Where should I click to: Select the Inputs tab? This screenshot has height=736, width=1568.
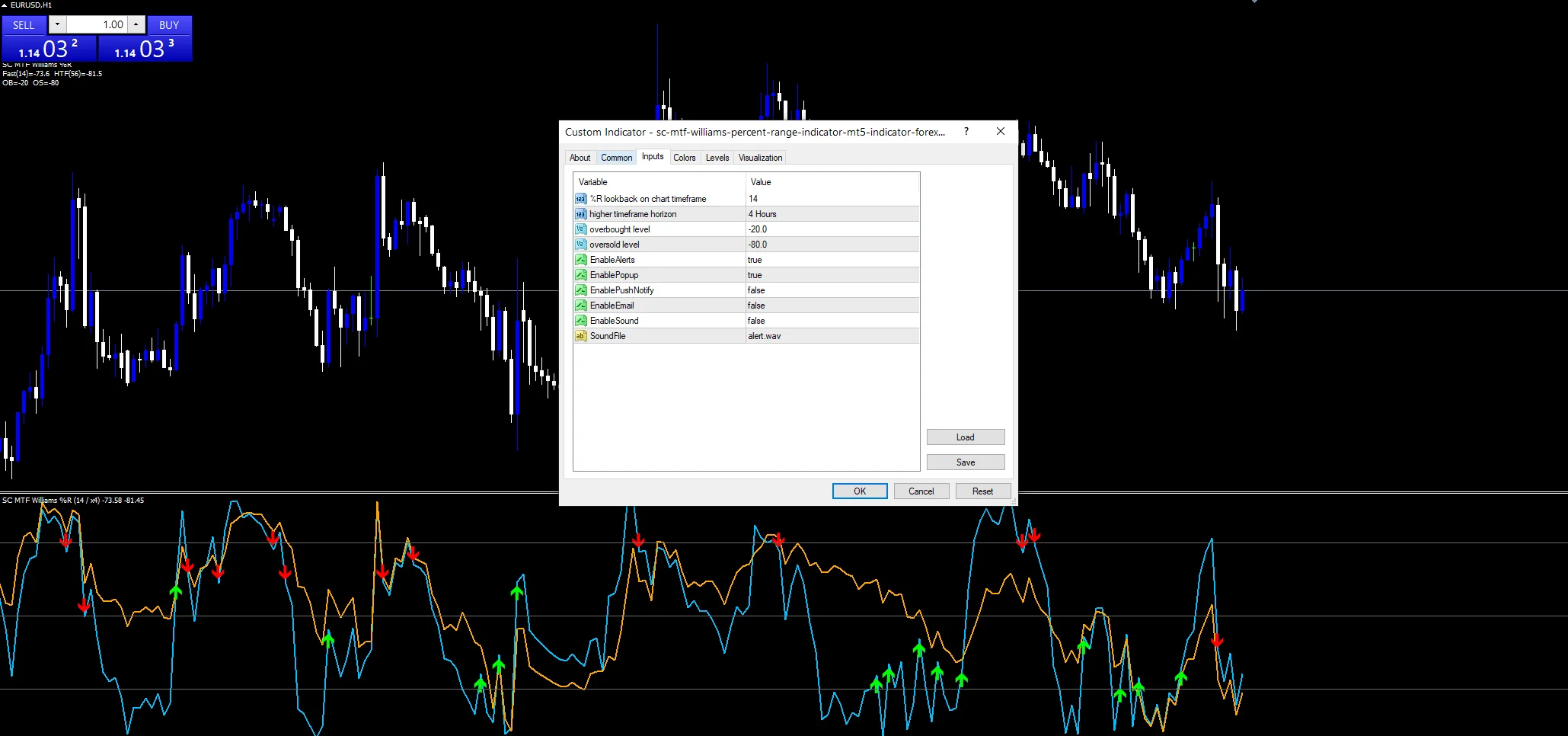coord(653,156)
